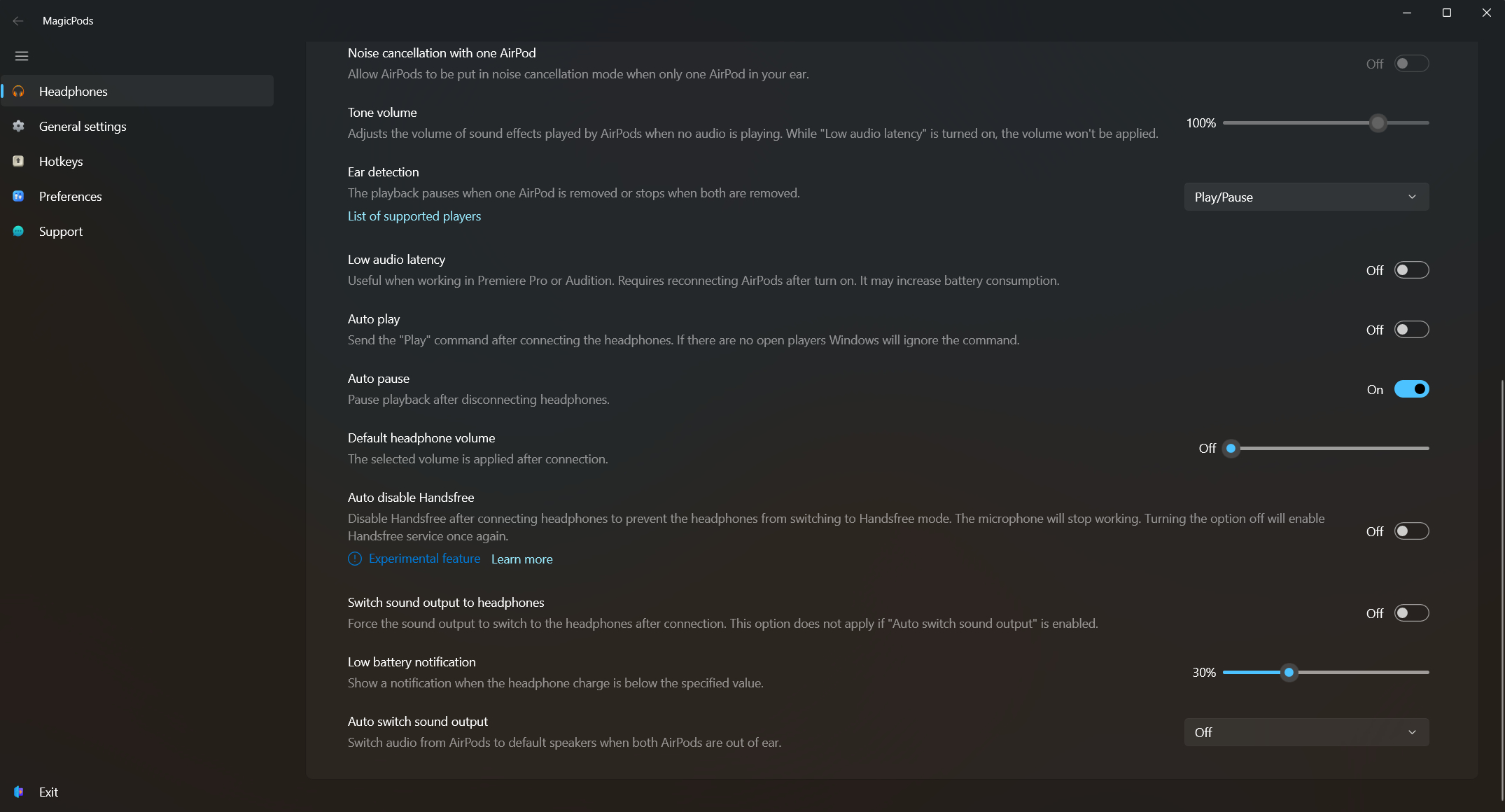Go to the Hotkeys page
This screenshot has width=1505, height=812.
[x=61, y=161]
